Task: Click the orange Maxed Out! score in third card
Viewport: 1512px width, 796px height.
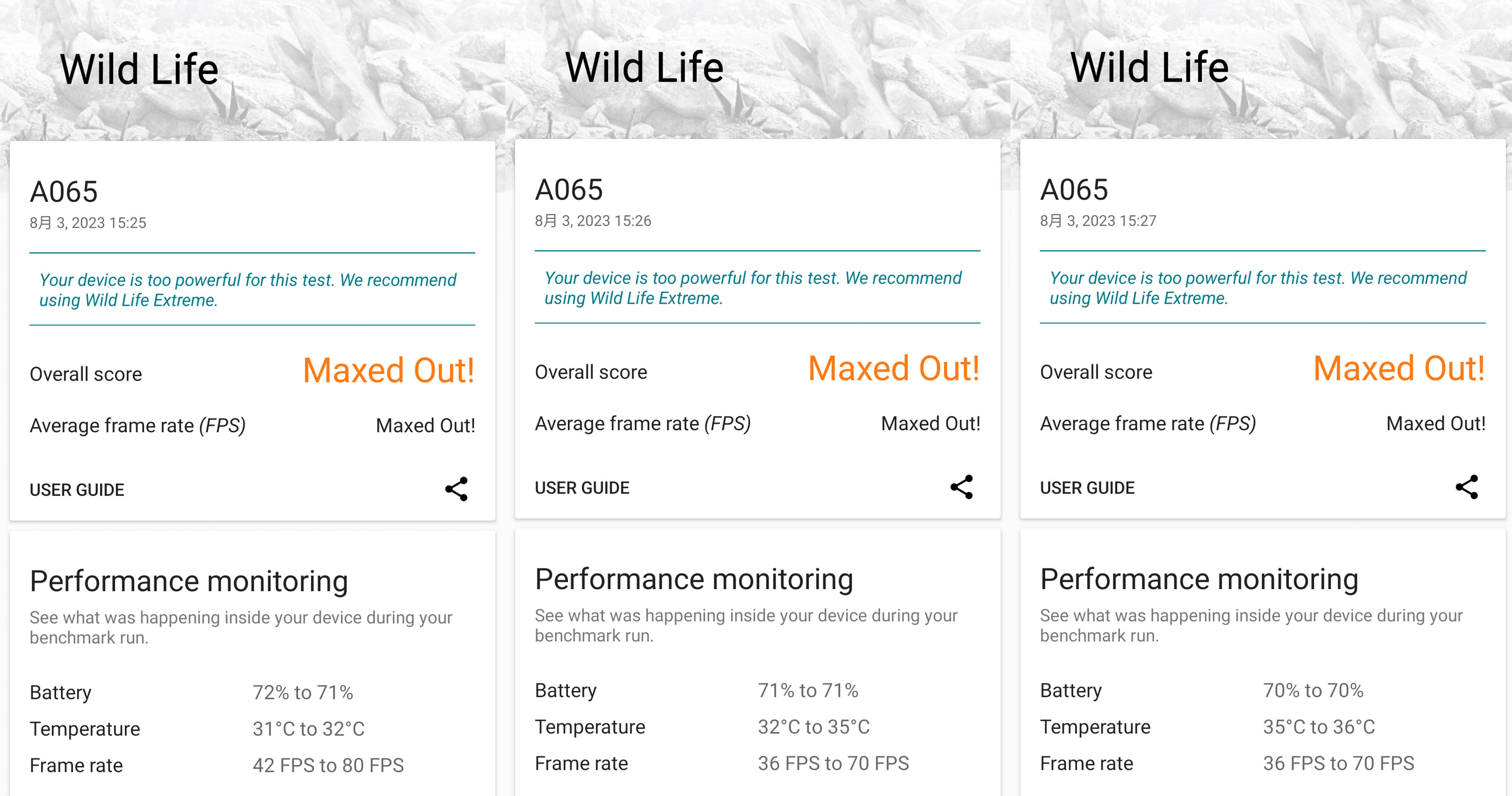Action: tap(1399, 369)
